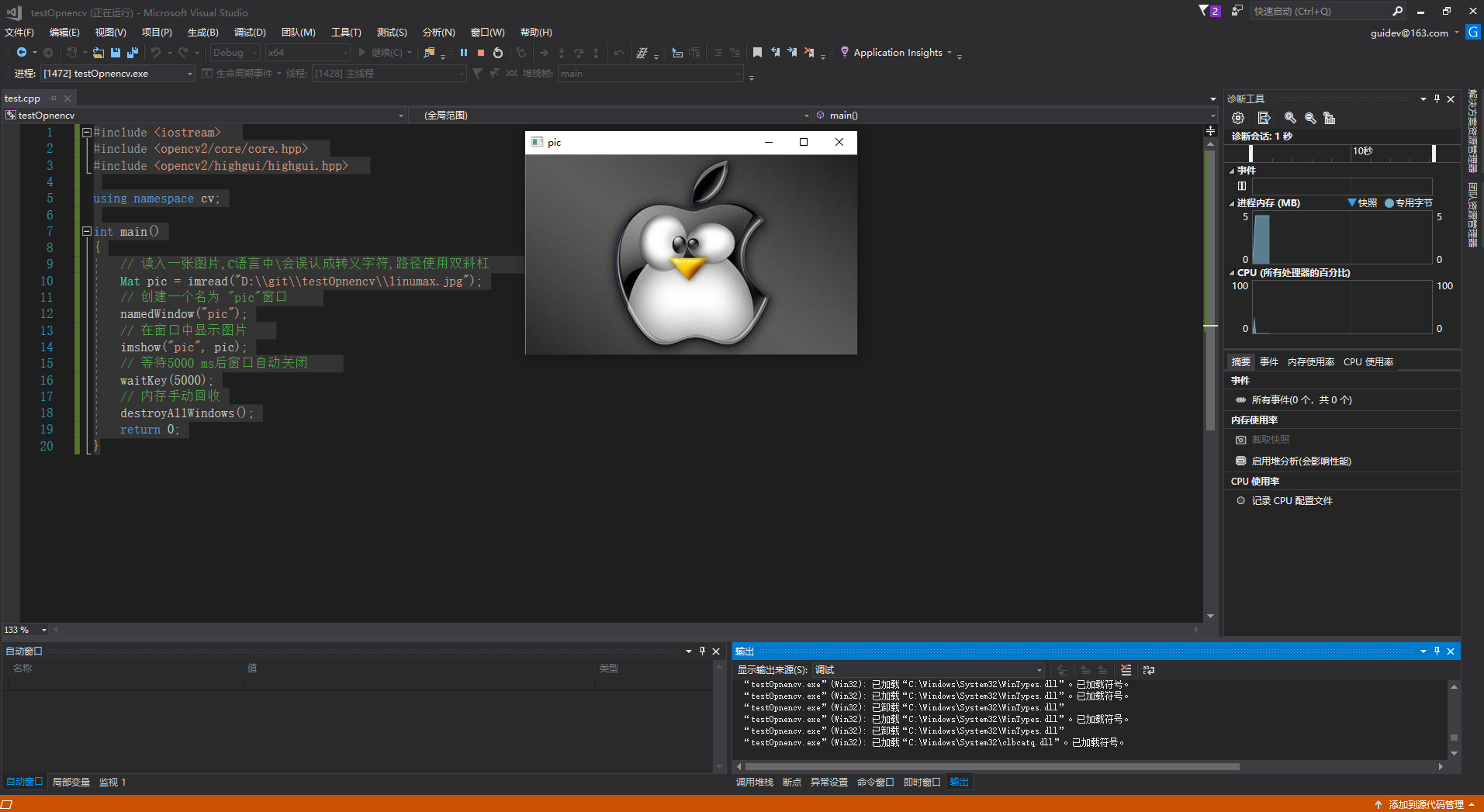Open the testOpnencv project scope dropdown
1484x812 pixels.
[205, 115]
